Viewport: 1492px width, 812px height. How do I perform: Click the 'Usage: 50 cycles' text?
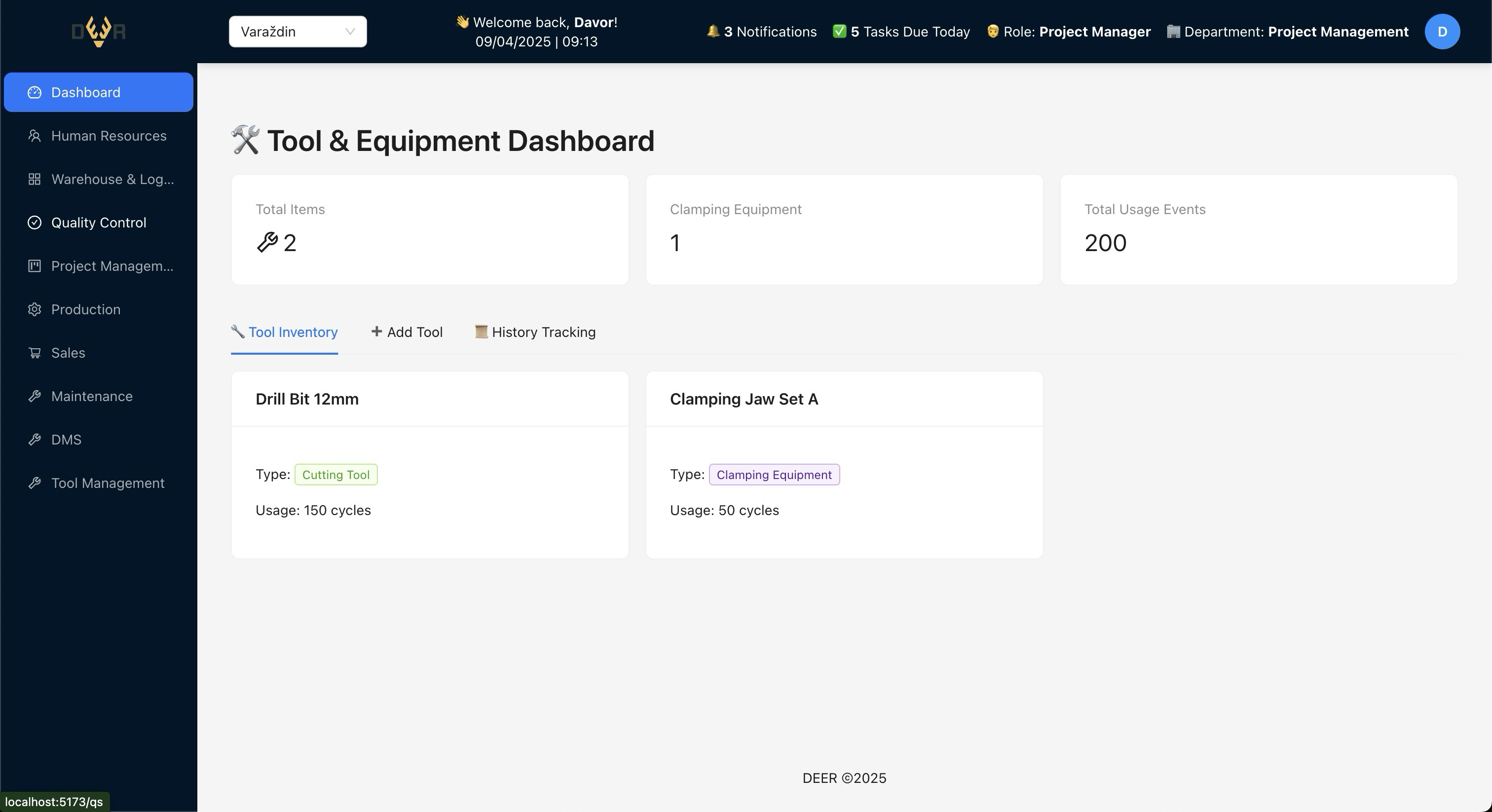725,510
